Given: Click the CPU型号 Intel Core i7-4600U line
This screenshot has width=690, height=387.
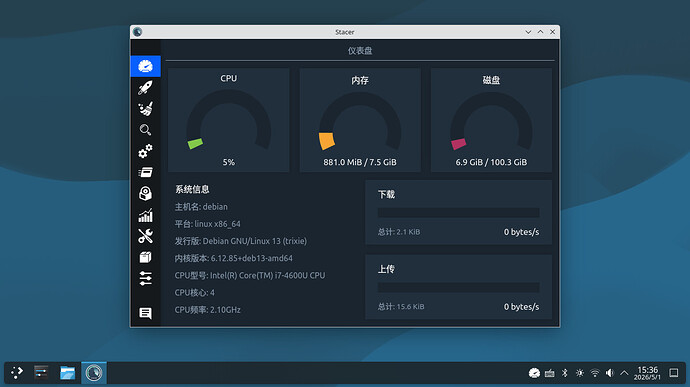Looking at the screenshot, I should (250, 275).
